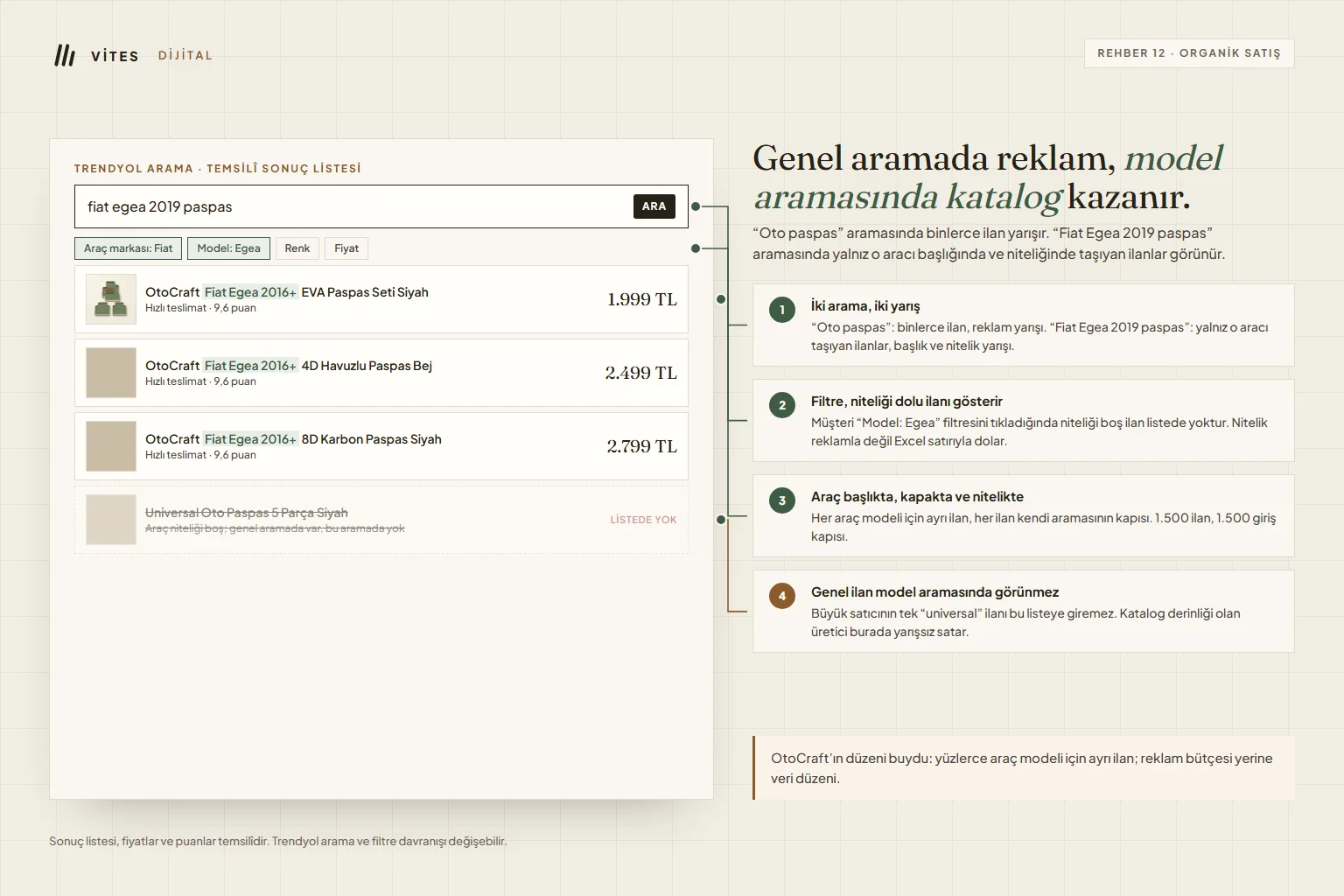Viewport: 1344px width, 896px height.
Task: Click the brown number 4 badge
Action: [x=782, y=596]
